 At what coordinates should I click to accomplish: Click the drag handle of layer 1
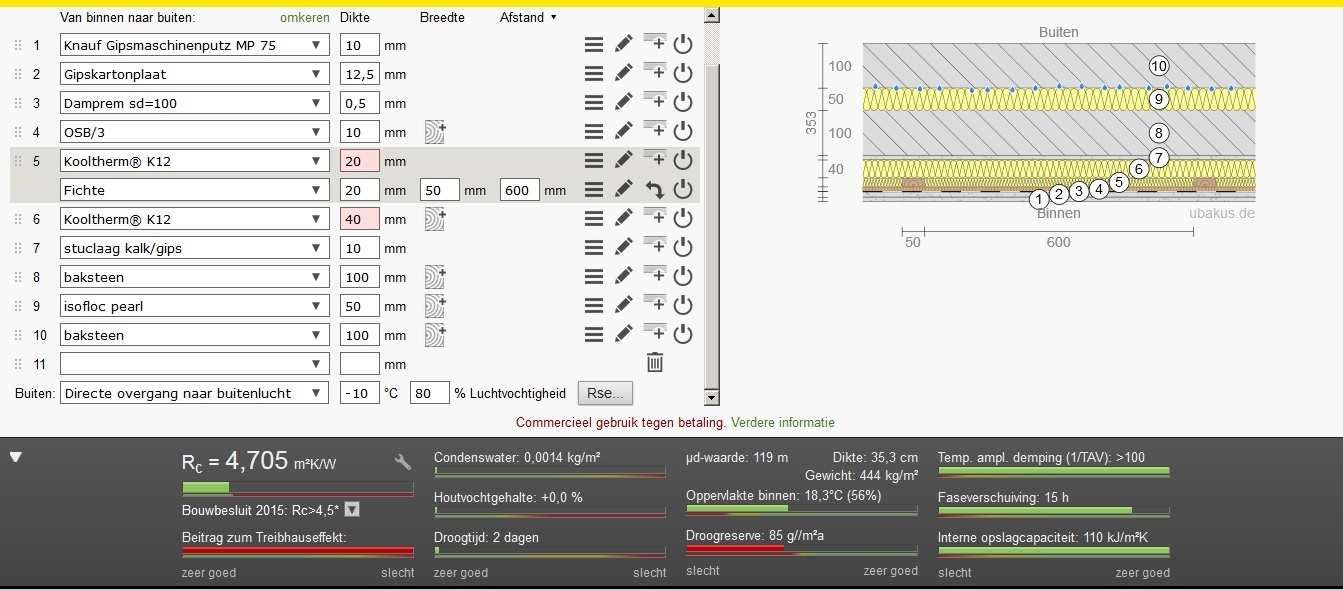coord(17,45)
